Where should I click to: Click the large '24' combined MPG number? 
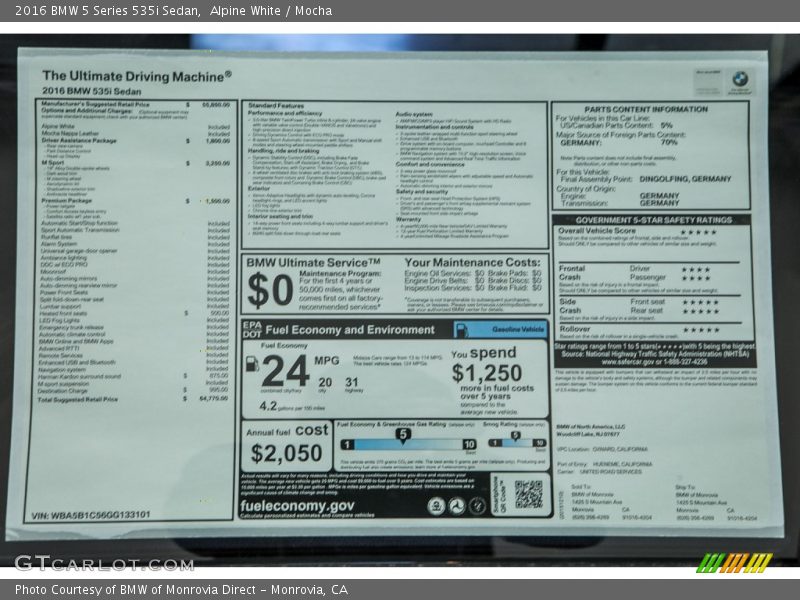point(285,371)
